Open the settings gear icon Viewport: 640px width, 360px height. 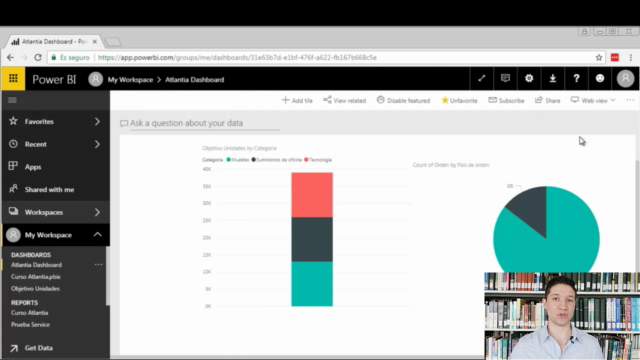(529, 78)
